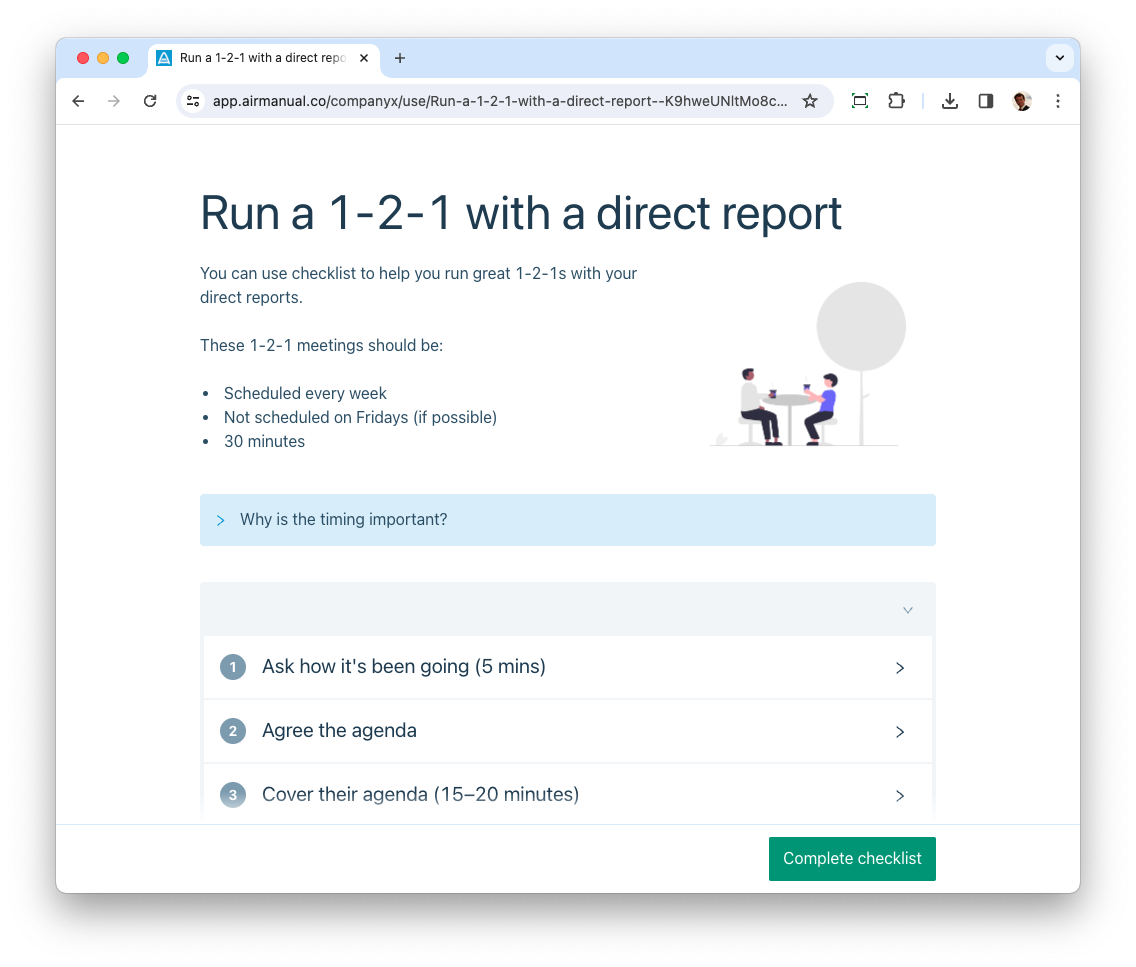Open the tab search dropdown arrow

1060,58
